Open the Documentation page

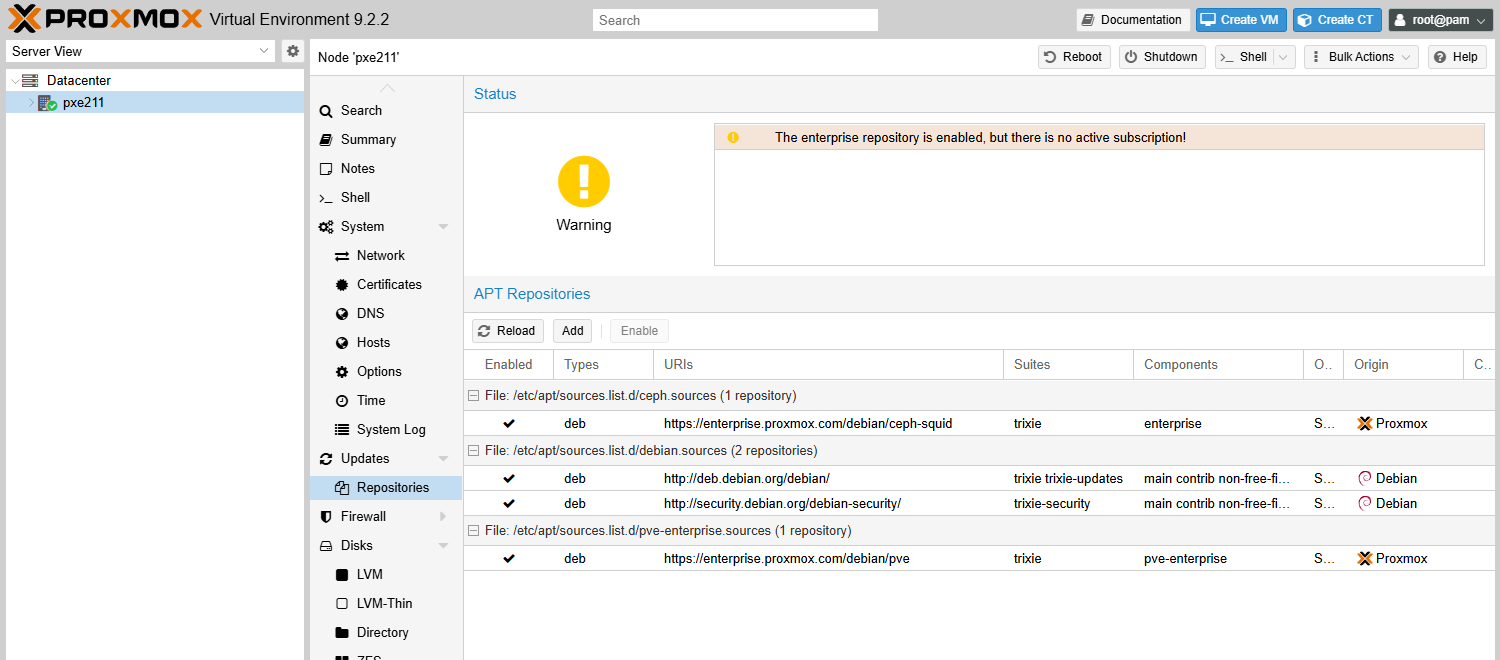click(1133, 20)
